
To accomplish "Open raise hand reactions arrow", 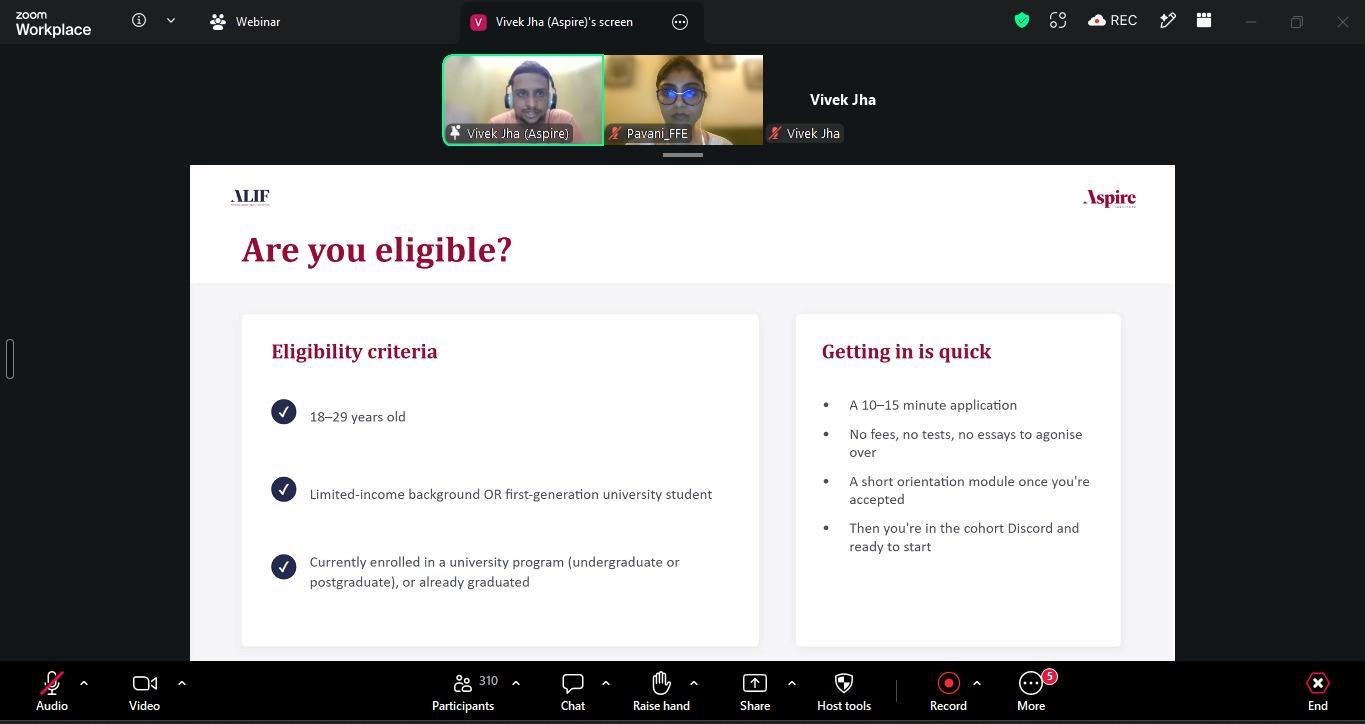I will (694, 683).
